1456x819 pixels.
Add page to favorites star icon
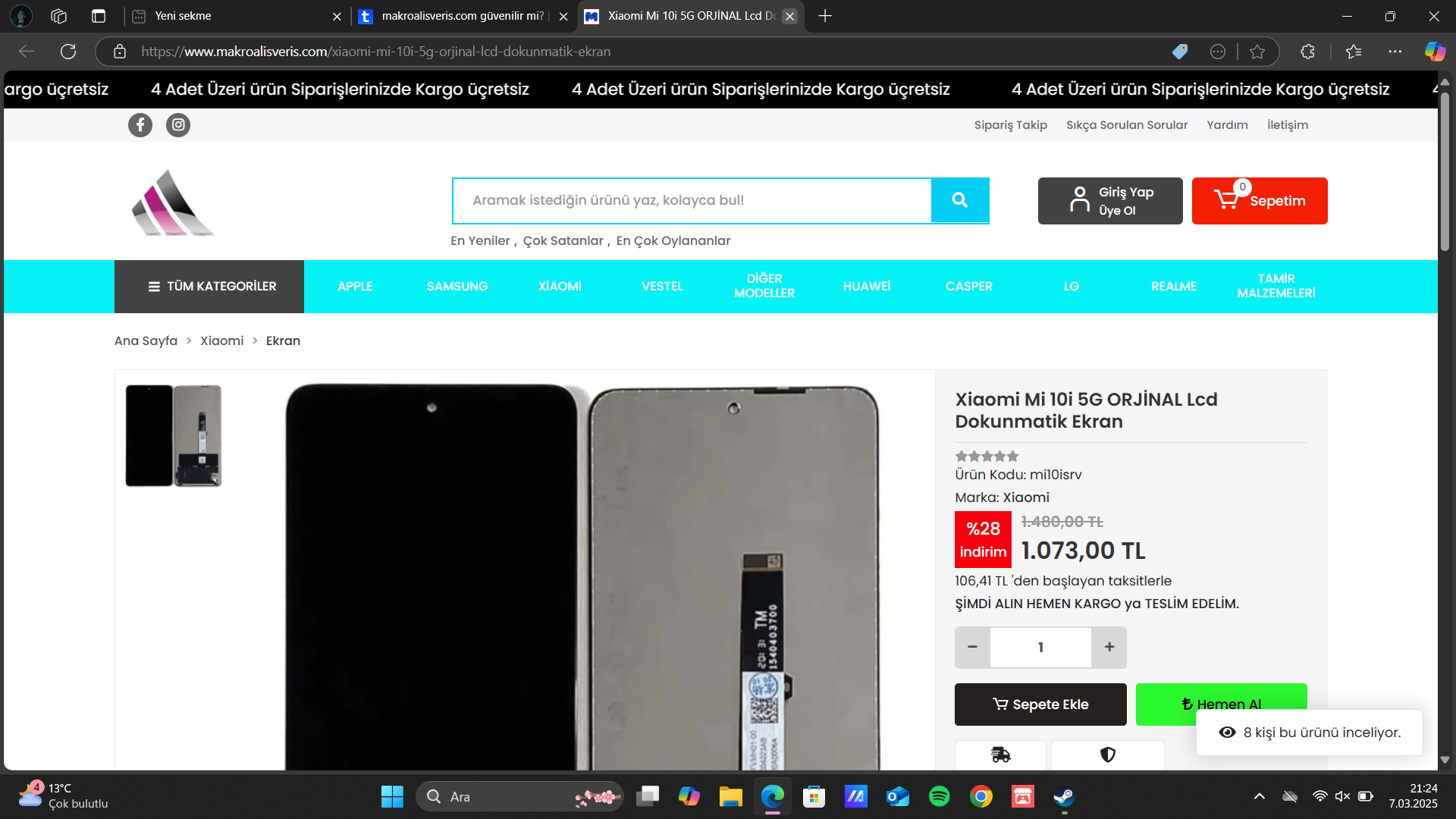[1257, 52]
